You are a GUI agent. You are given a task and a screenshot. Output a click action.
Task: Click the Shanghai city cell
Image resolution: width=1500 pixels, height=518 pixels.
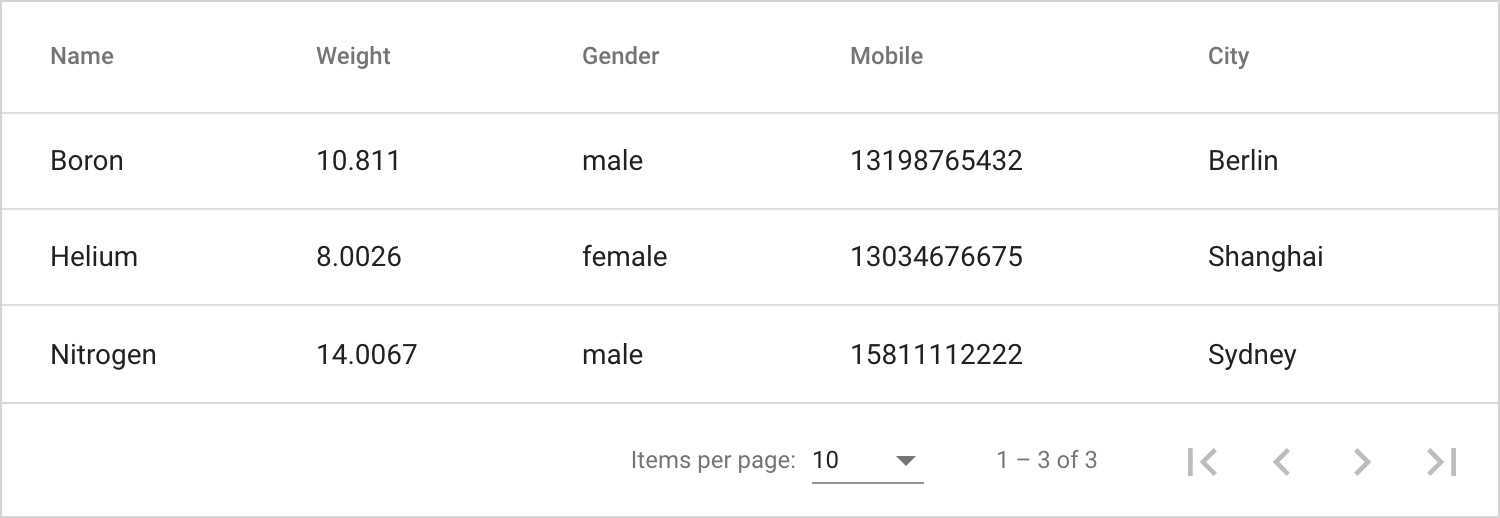1265,257
